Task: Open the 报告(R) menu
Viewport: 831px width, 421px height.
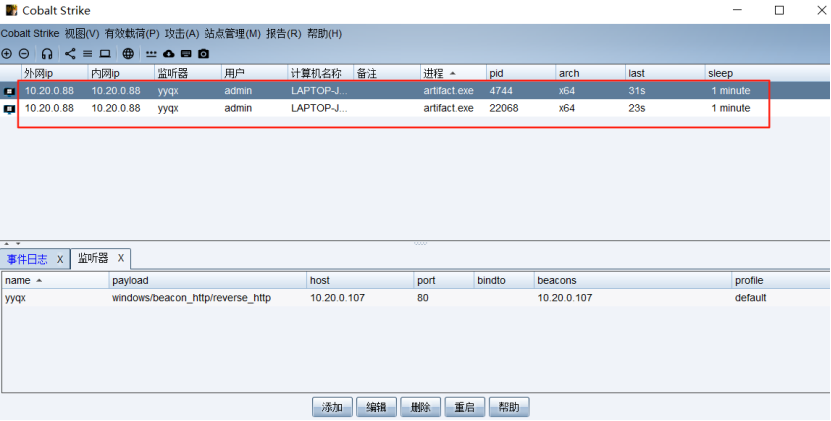Action: [284, 33]
